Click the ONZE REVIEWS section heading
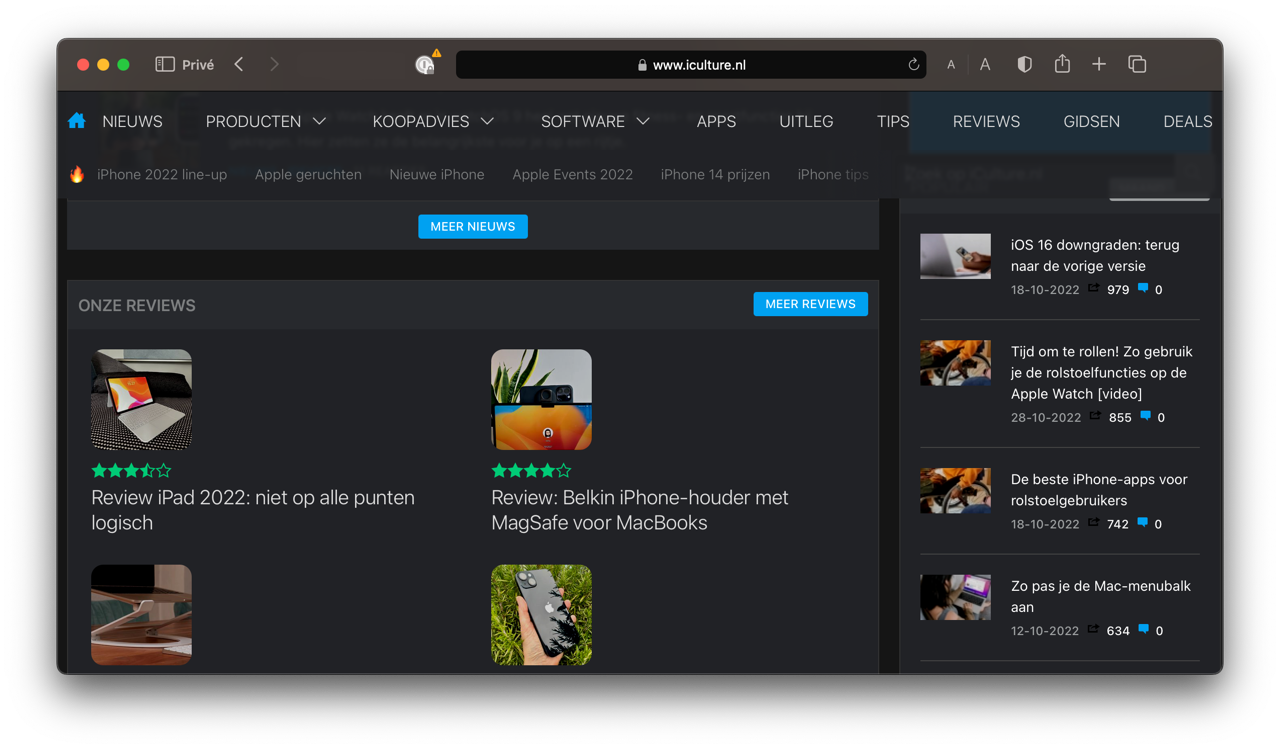 click(x=137, y=305)
